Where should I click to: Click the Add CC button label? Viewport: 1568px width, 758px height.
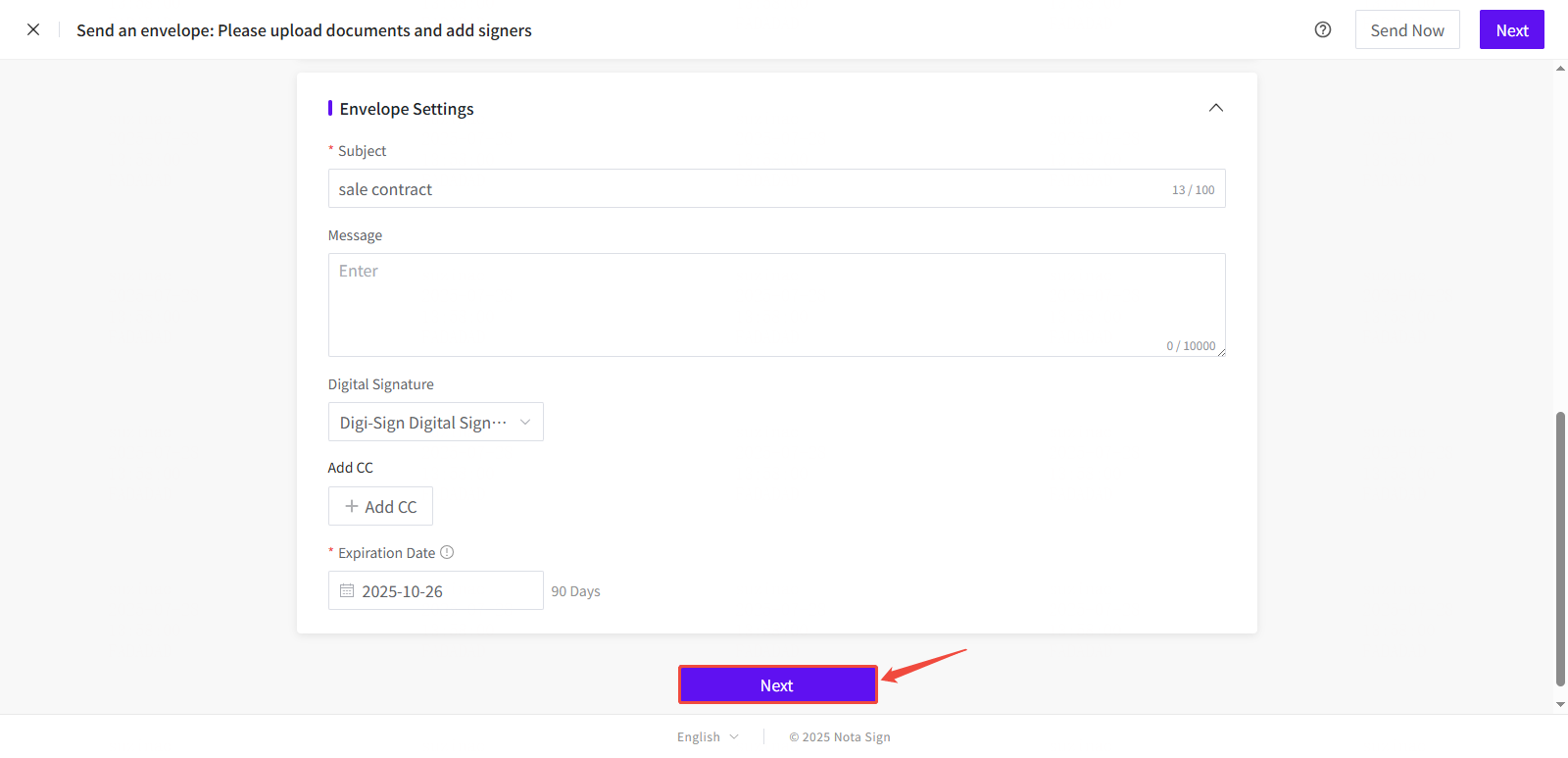pos(391,507)
